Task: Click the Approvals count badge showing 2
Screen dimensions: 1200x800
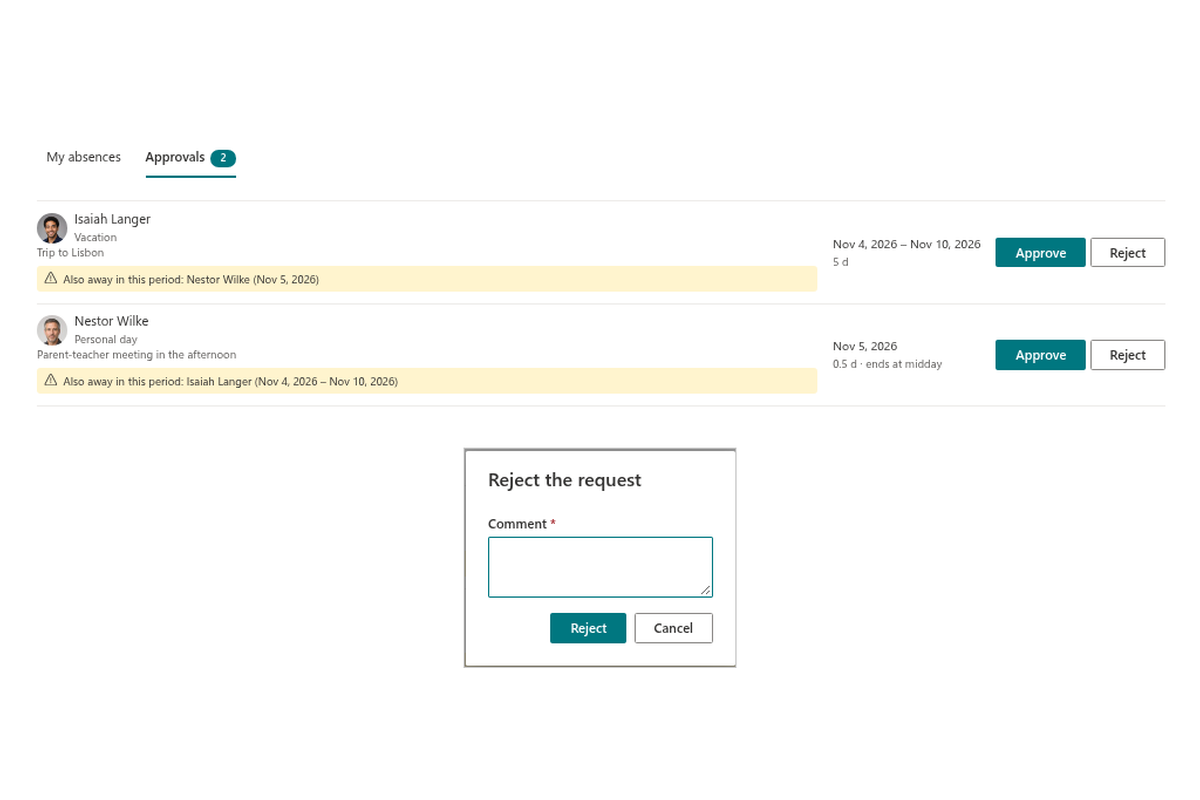Action: click(223, 158)
